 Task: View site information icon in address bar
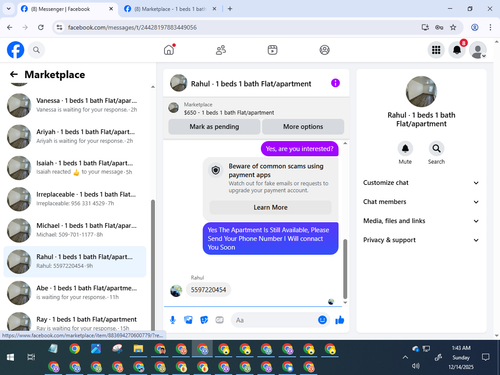coord(59,27)
